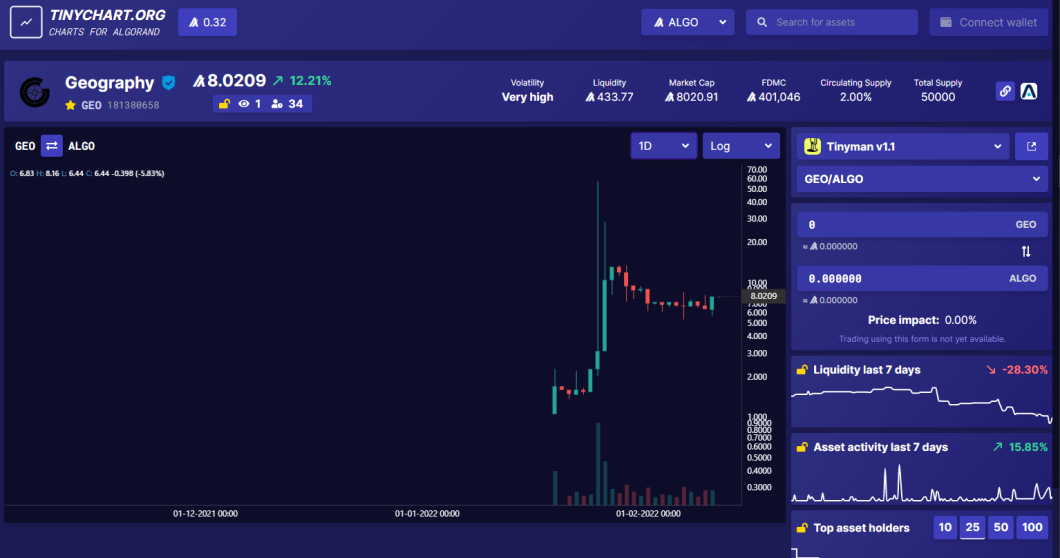Select top 100 asset holders

[1032, 528]
